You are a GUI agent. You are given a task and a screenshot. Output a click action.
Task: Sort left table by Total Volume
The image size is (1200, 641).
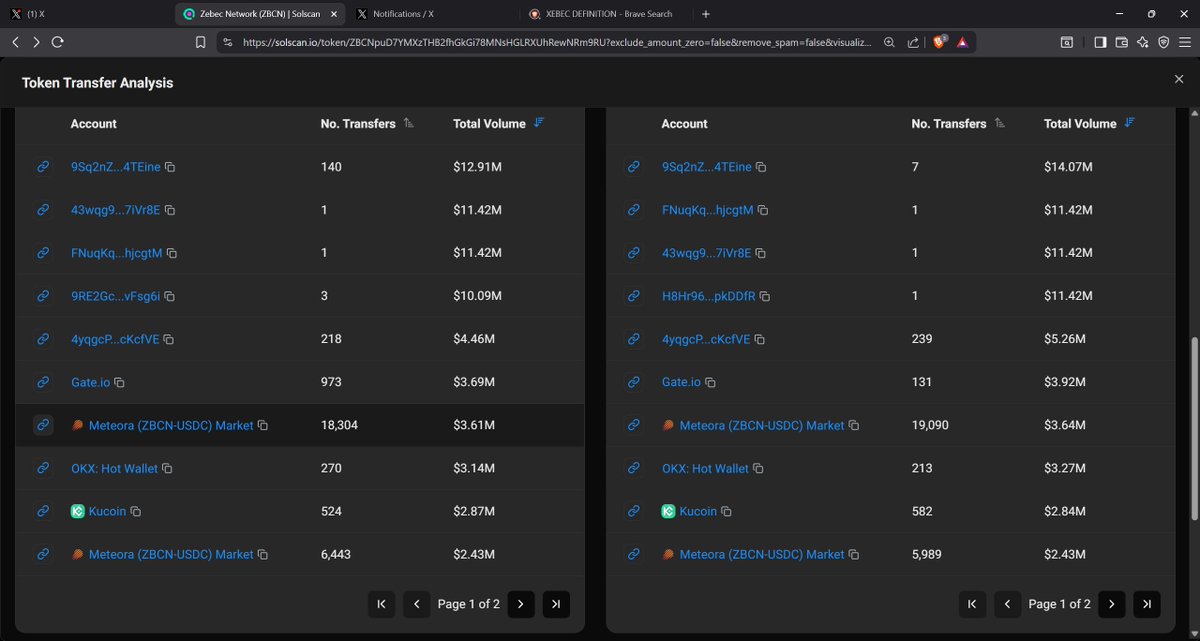click(539, 123)
